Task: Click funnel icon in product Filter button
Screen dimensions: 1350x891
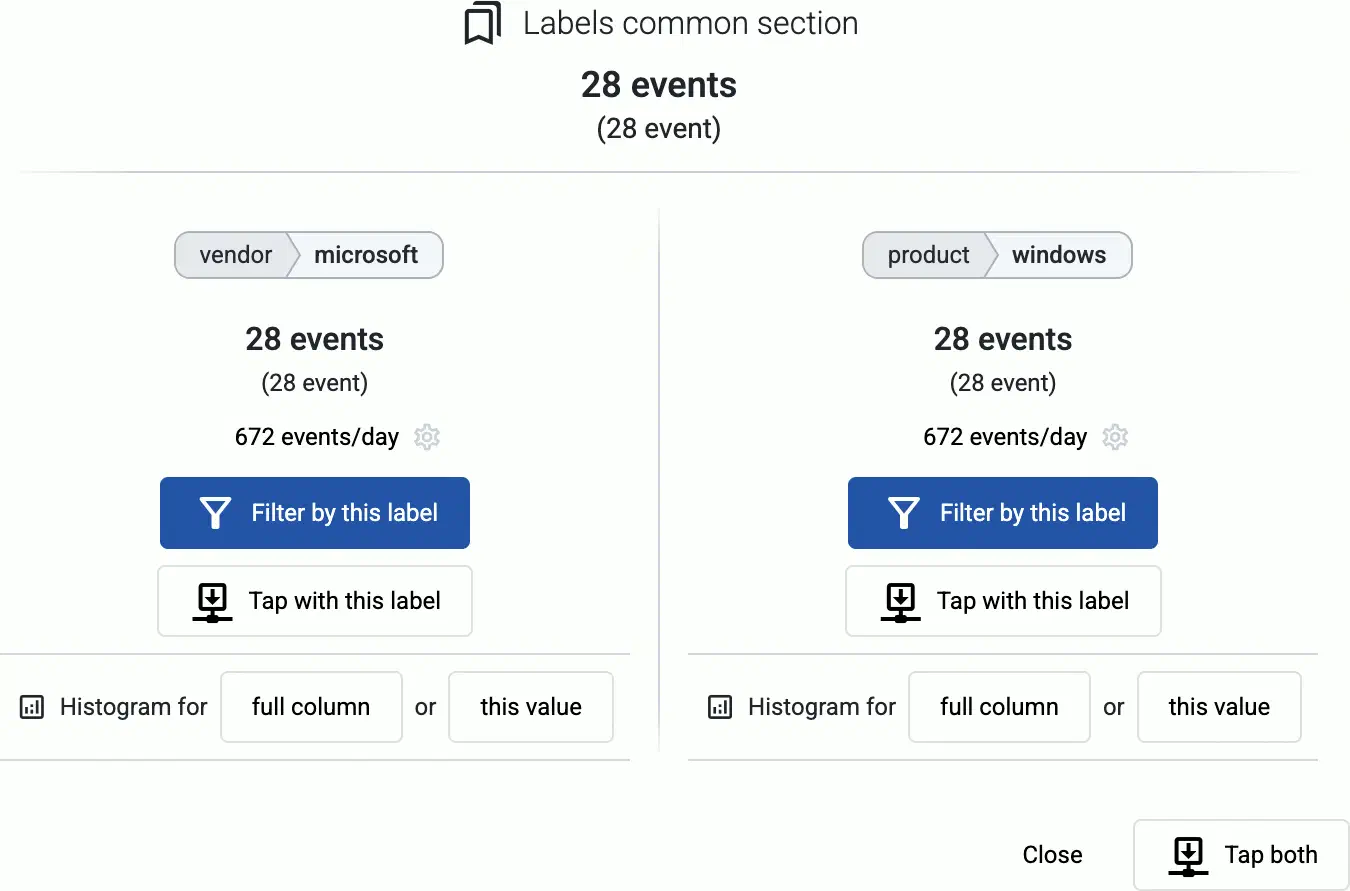Action: pyautogui.click(x=903, y=513)
